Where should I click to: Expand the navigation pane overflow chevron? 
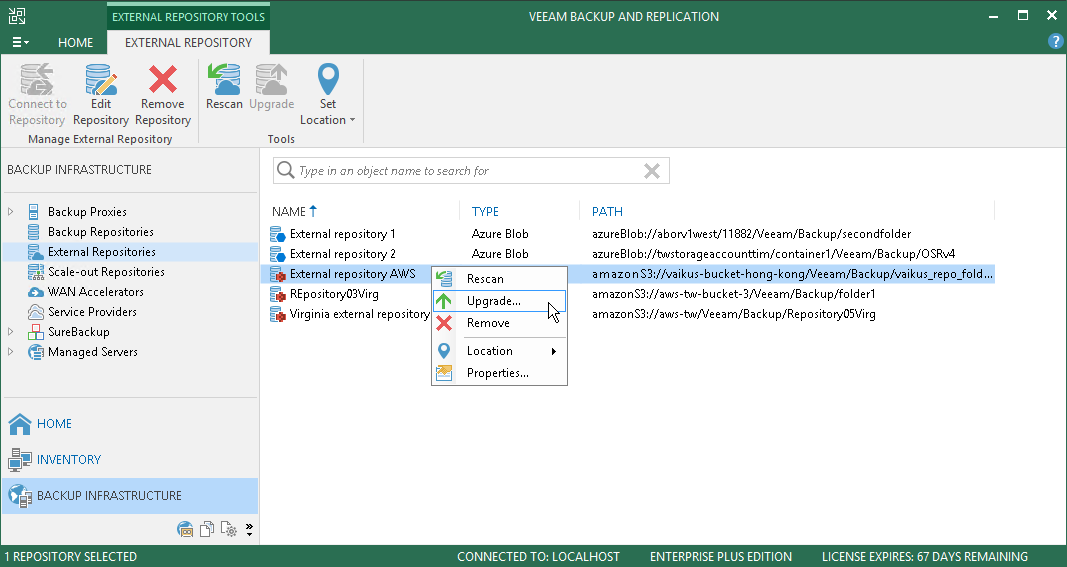click(249, 530)
